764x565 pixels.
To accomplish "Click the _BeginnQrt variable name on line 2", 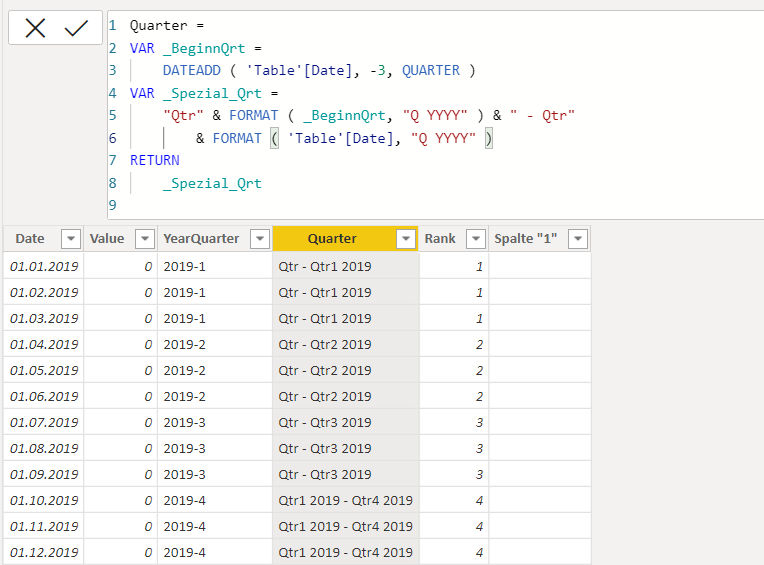I will [204, 48].
